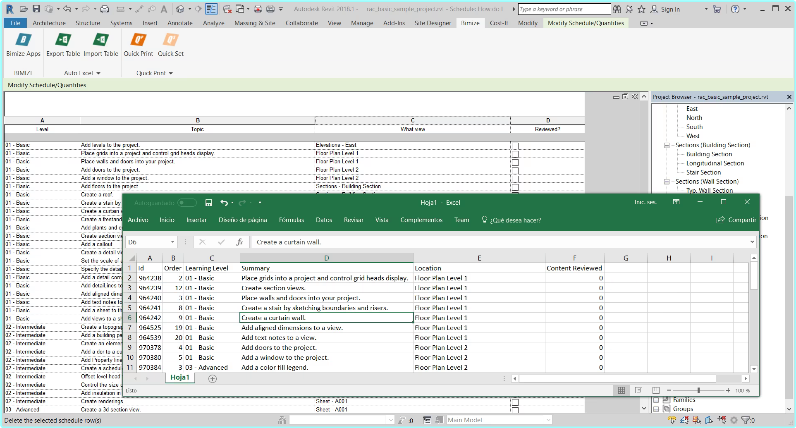Undo in Excel quick access toolbar

tap(224, 203)
